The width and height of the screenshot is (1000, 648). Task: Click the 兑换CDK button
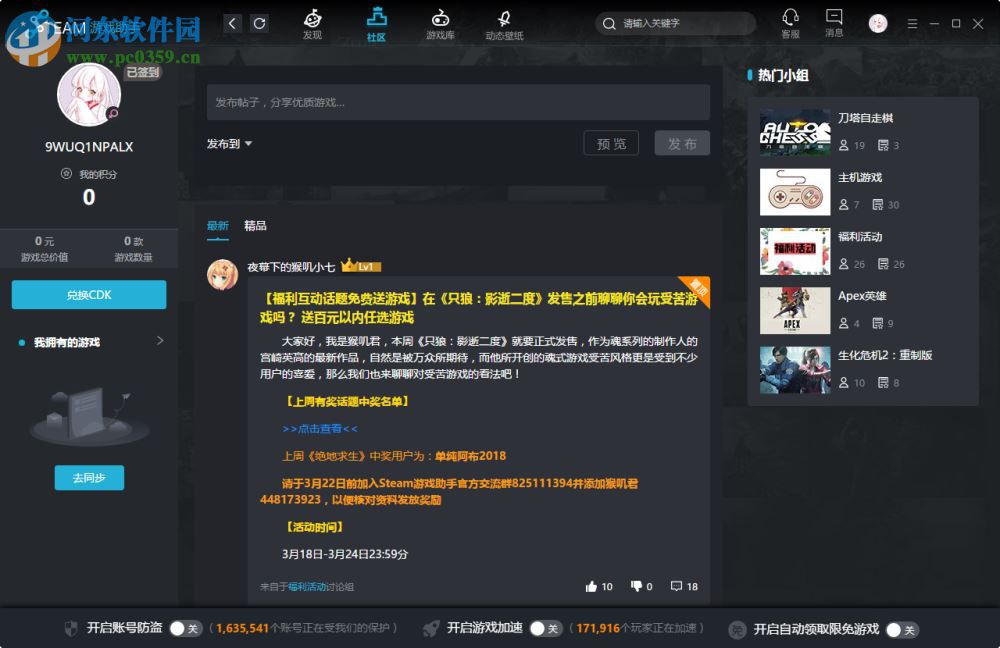coord(88,295)
